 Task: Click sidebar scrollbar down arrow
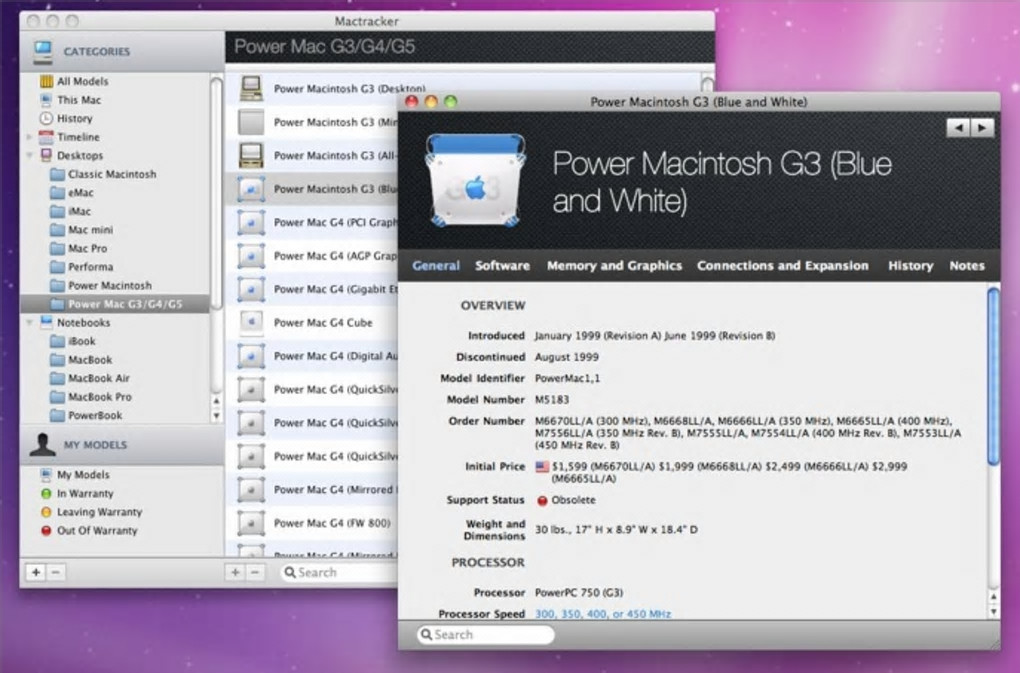pos(216,416)
